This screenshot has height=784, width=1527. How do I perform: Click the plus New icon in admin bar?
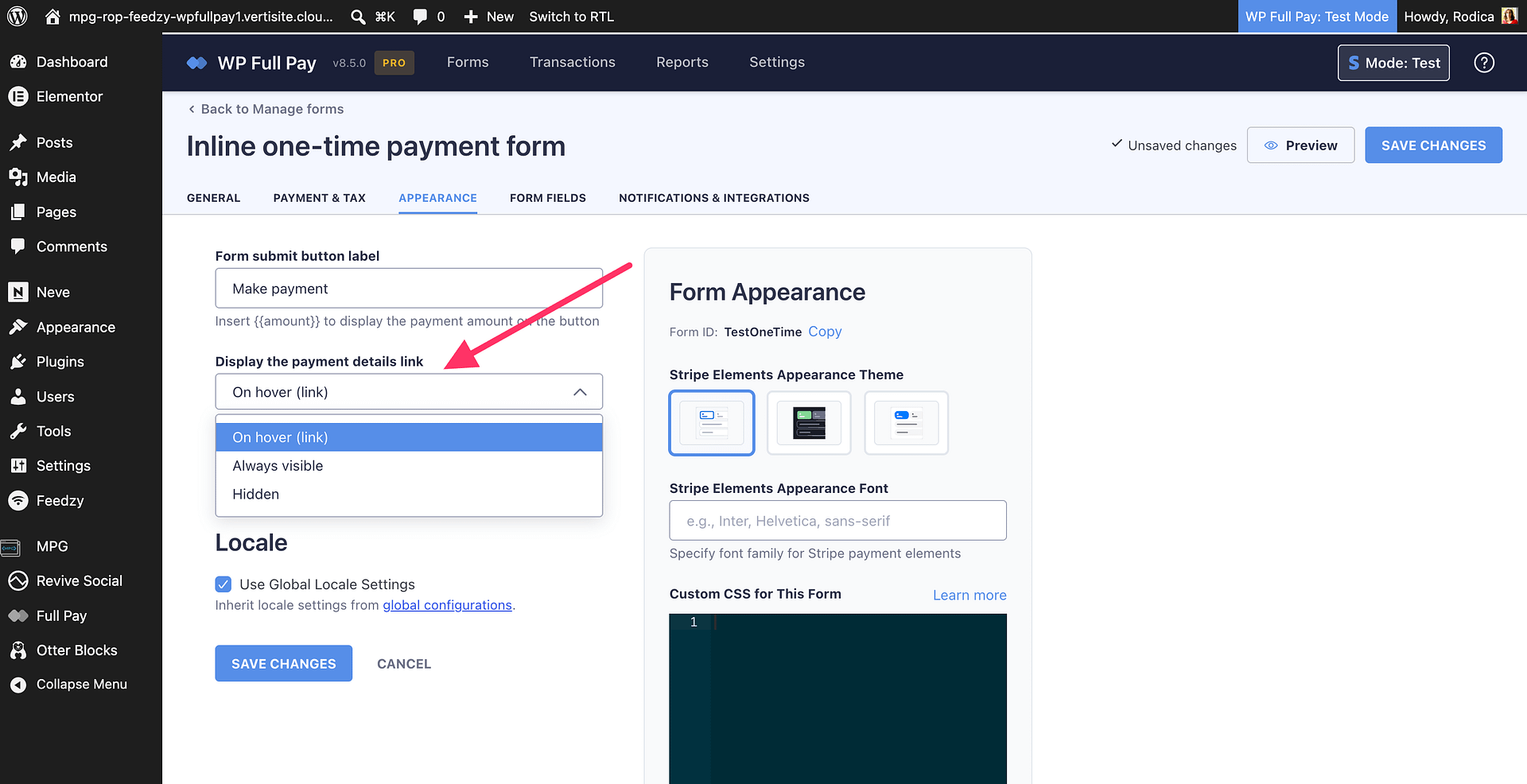point(471,17)
